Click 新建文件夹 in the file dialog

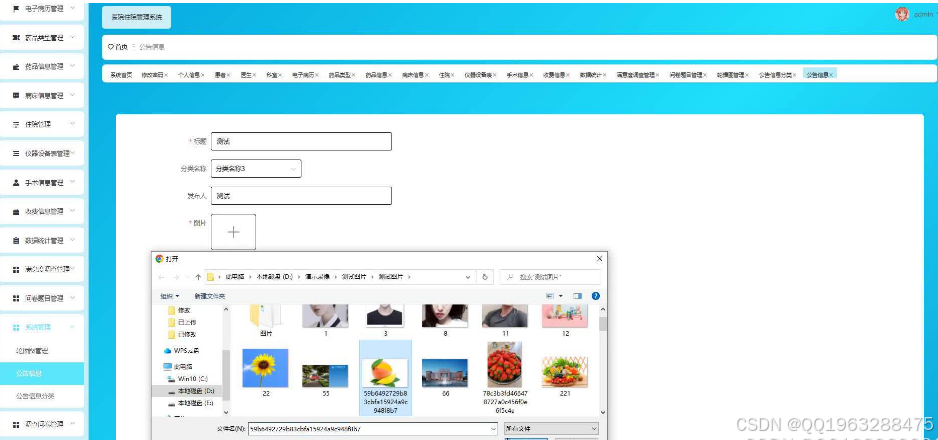point(209,296)
